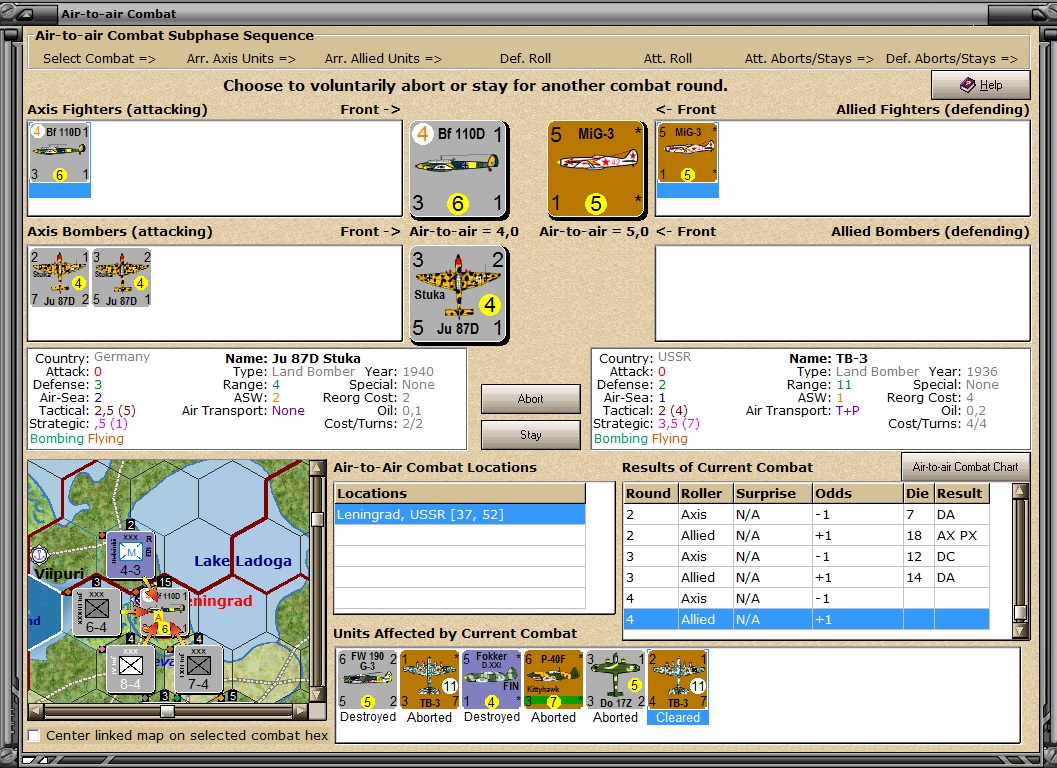Viewport: 1057px width, 768px height.
Task: Click the die value 7 cell
Action: point(918,514)
